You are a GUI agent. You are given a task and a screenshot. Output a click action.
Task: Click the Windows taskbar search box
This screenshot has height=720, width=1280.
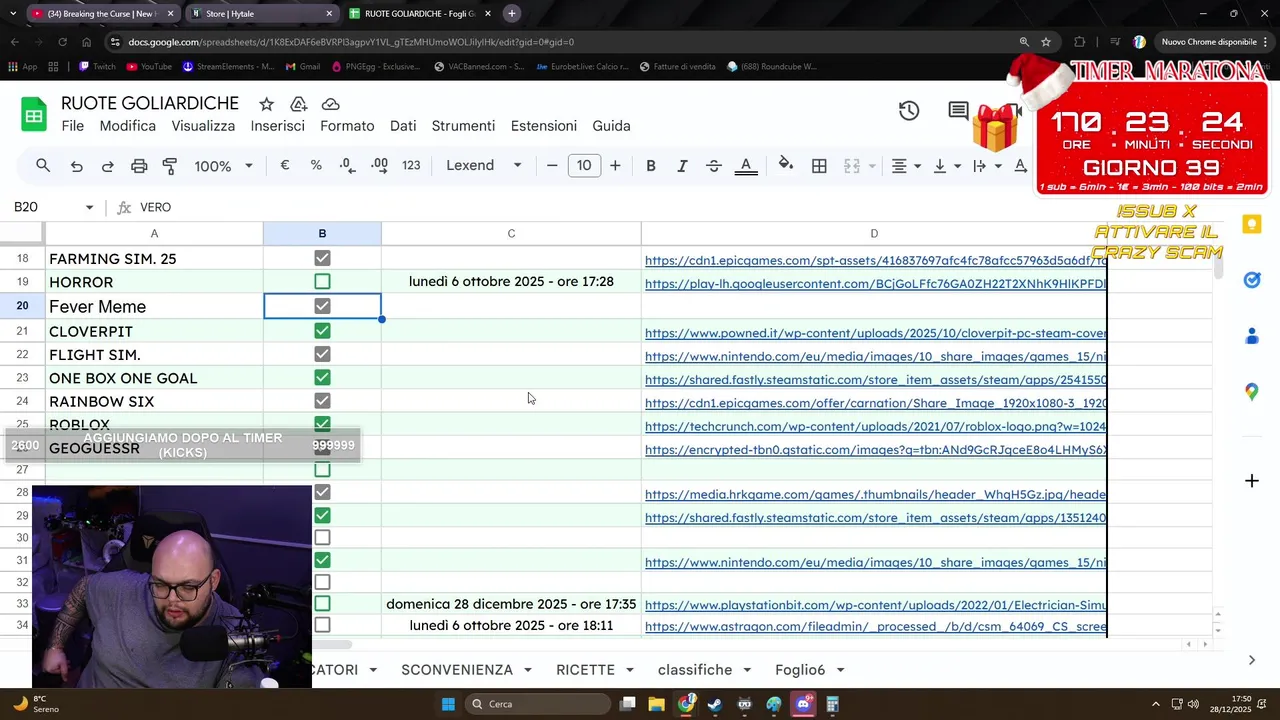pos(538,704)
